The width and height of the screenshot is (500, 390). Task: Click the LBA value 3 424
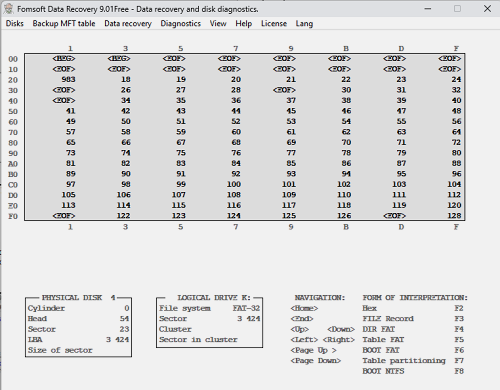[118, 340]
